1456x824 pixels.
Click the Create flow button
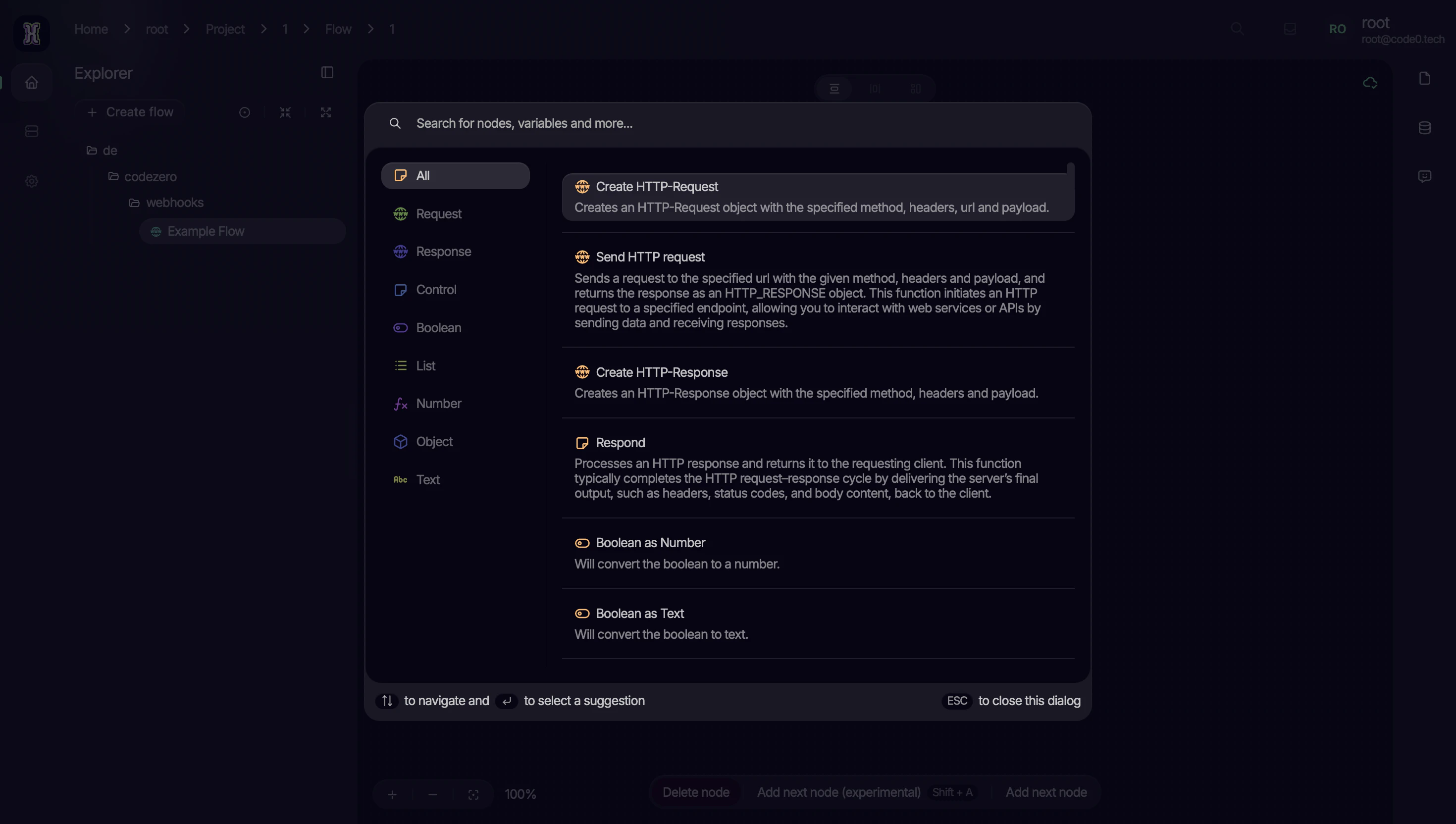click(130, 111)
